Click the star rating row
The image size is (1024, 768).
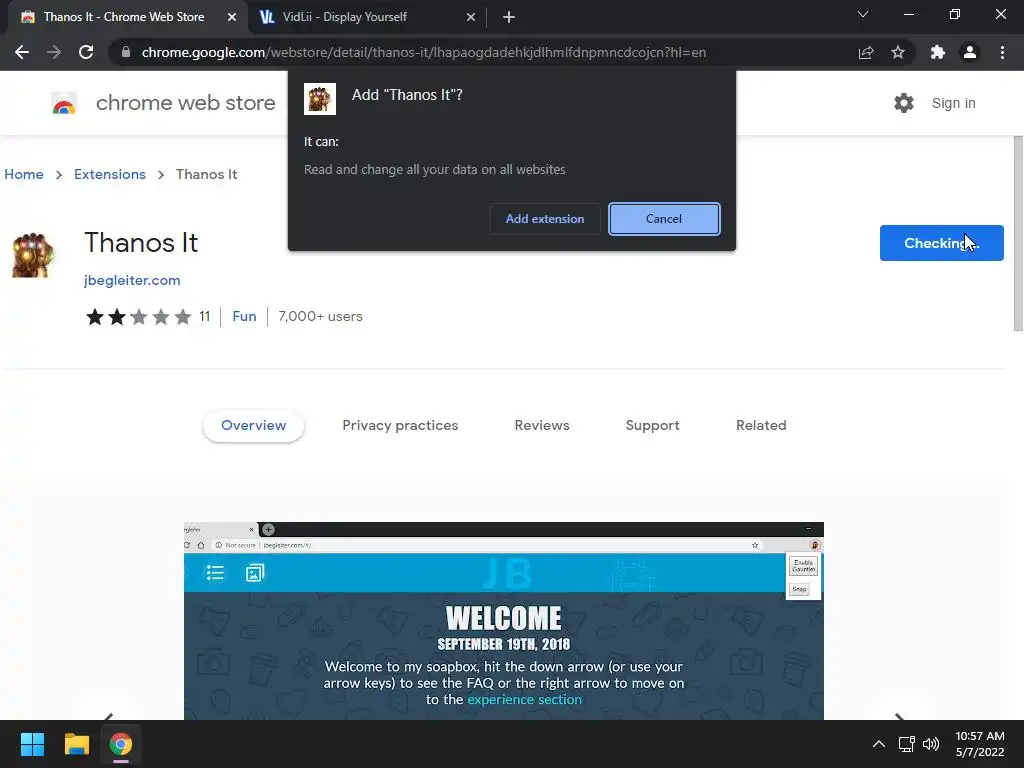coord(139,317)
